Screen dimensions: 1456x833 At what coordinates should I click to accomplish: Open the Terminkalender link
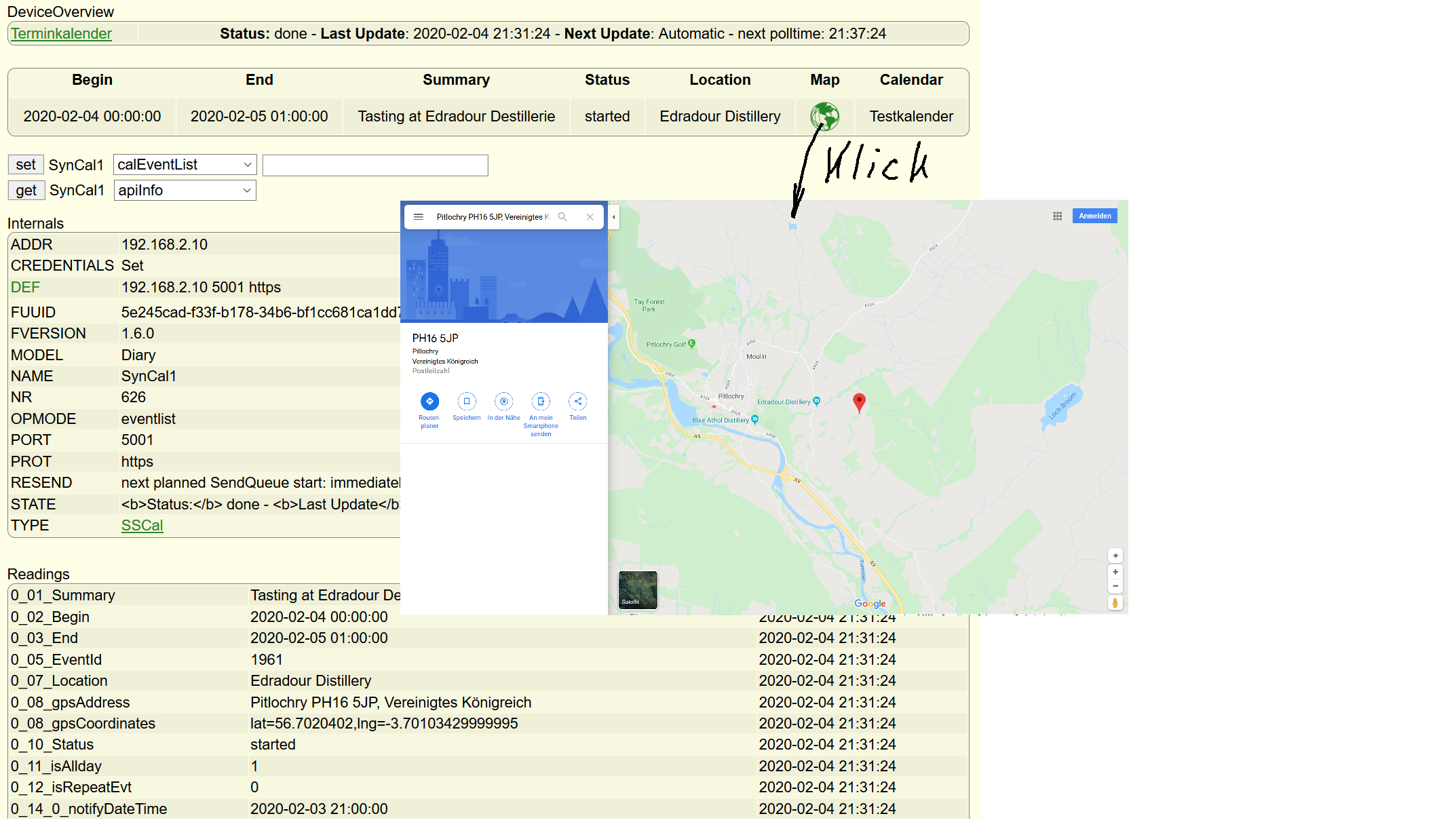point(61,34)
